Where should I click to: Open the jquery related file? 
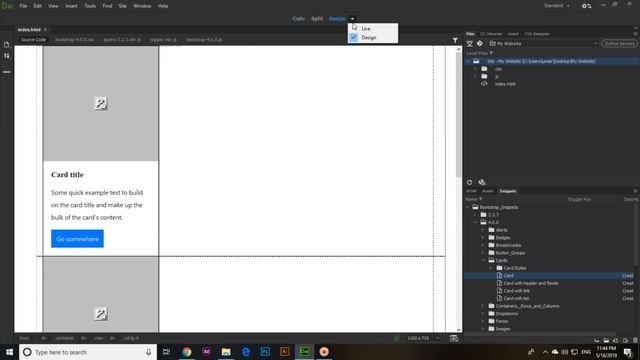(x=122, y=40)
